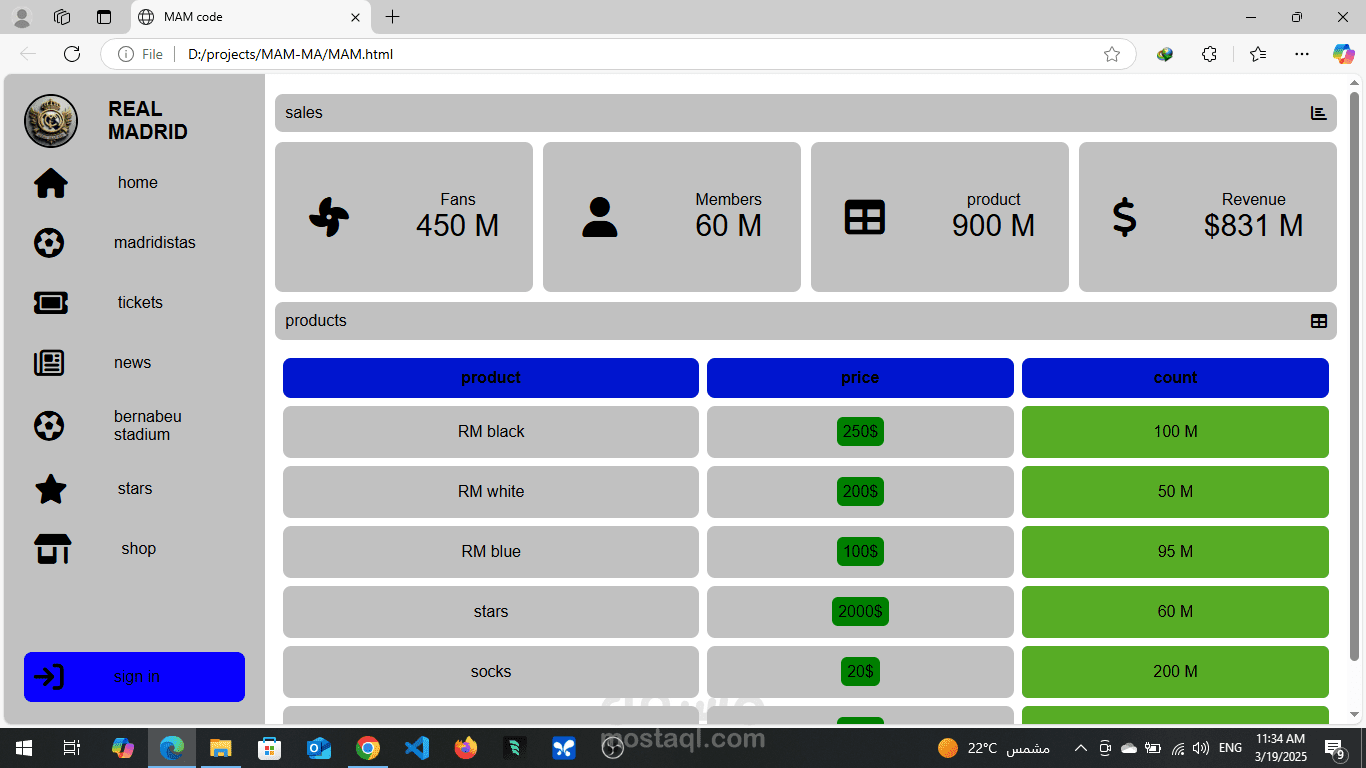The image size is (1366, 768).
Task: Open the shop link
Action: coord(139,549)
